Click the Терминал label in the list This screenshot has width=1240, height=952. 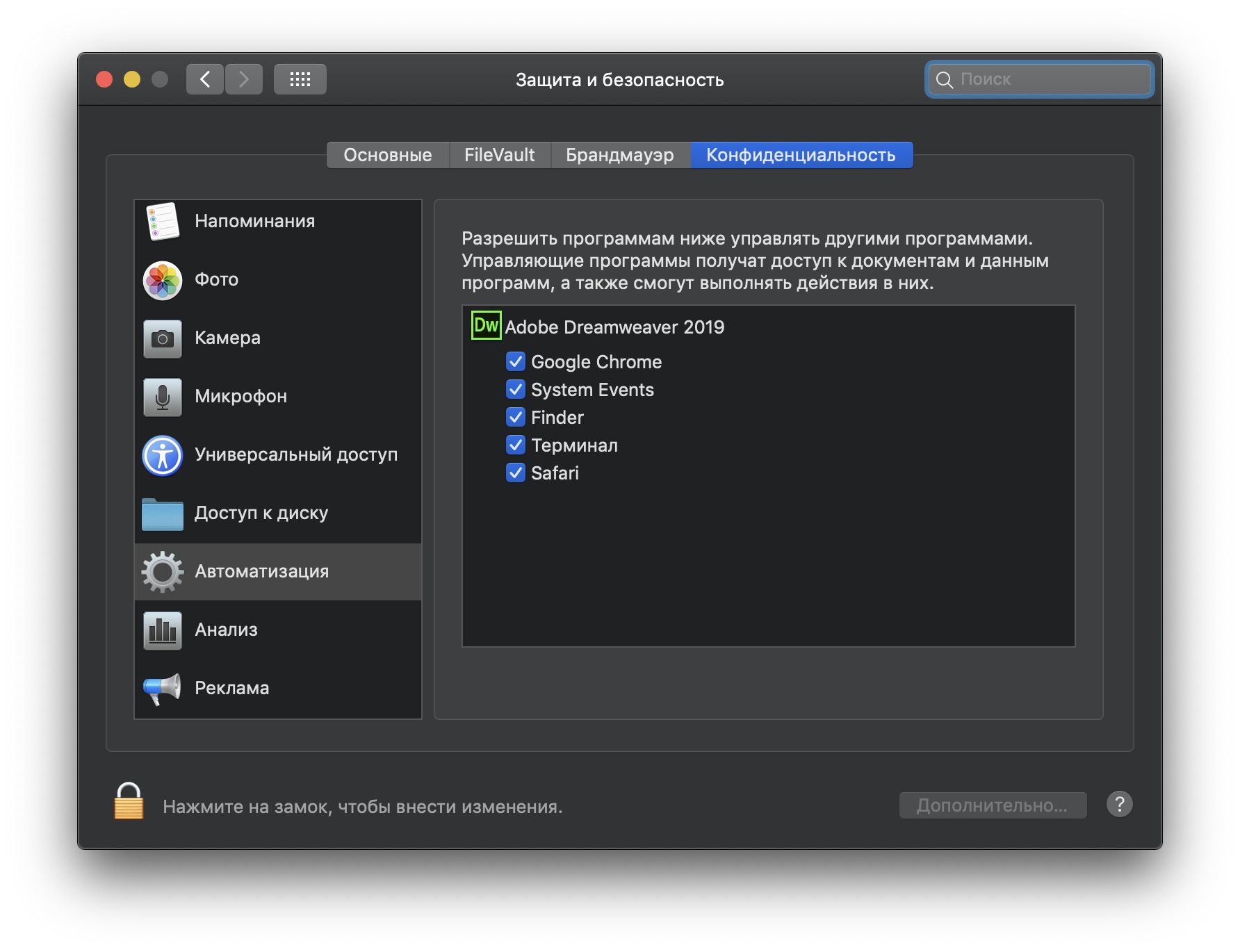point(575,445)
